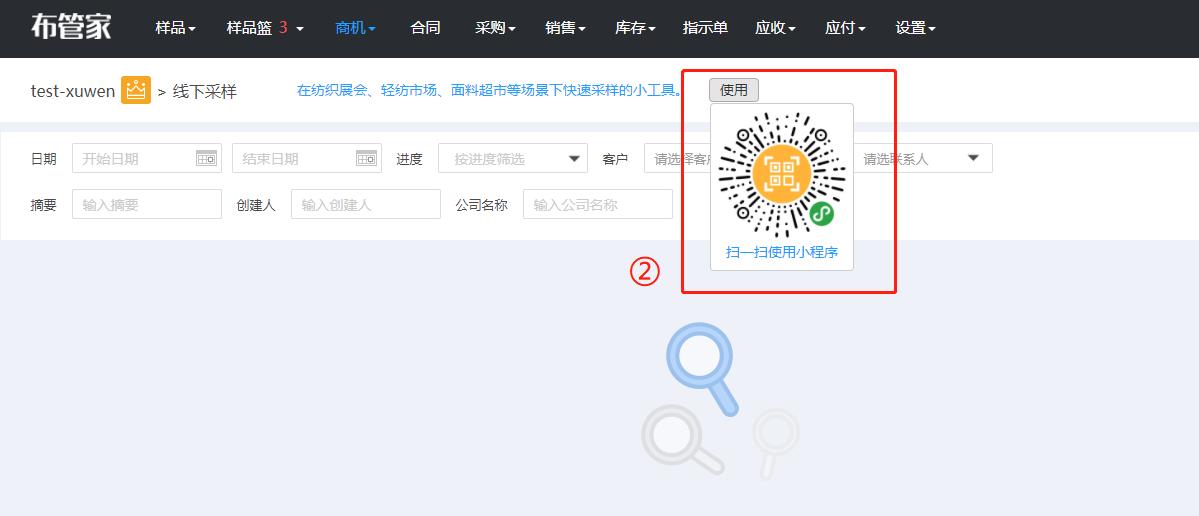Open the calendar icon for 开始日期
This screenshot has width=1199, height=516.
click(x=206, y=158)
